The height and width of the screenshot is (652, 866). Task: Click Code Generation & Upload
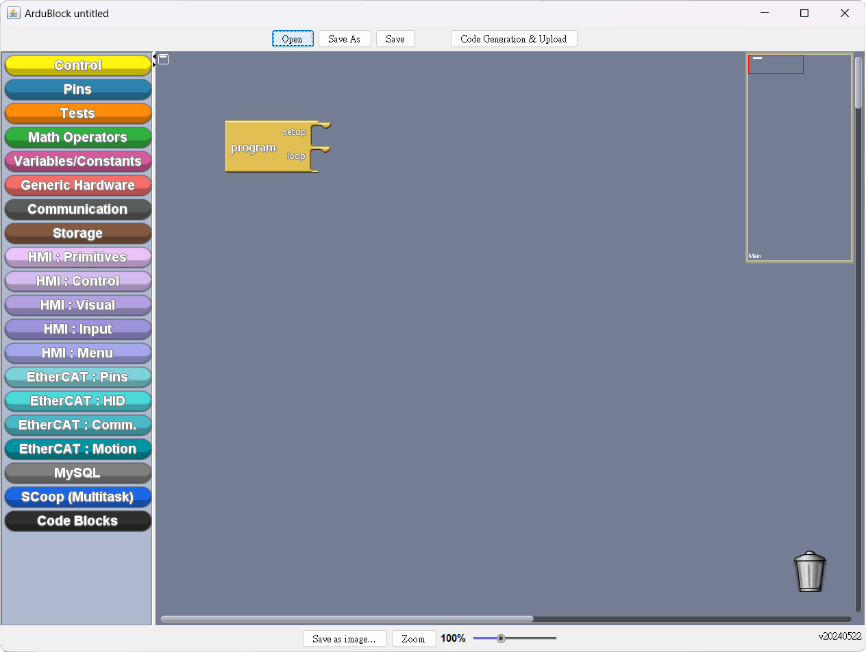pyautogui.click(x=513, y=39)
